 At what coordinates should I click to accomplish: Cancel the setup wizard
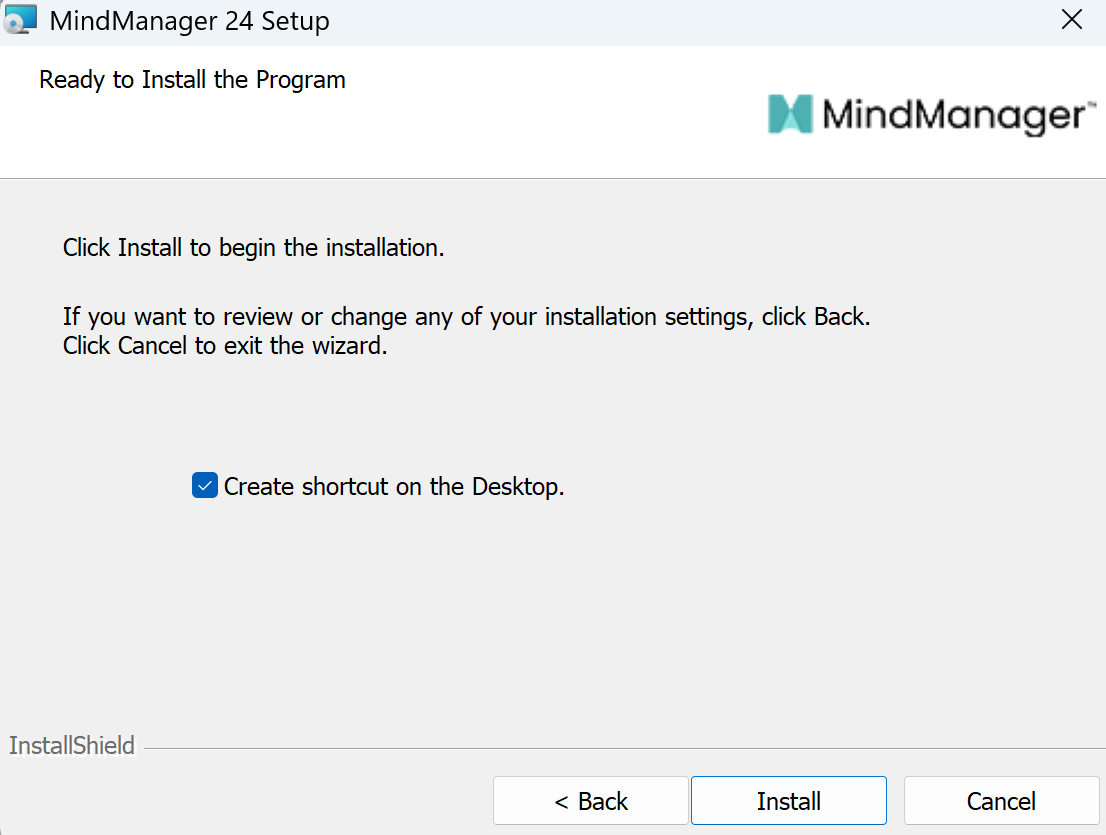(x=1001, y=801)
